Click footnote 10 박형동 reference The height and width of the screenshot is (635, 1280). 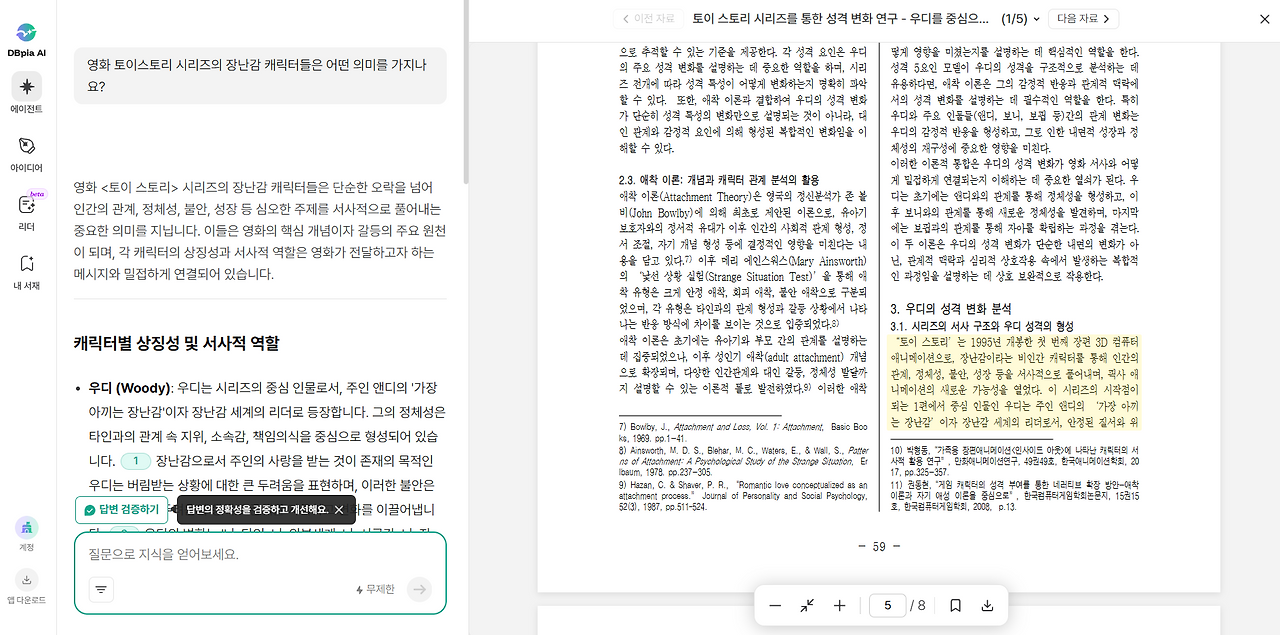(1014, 461)
